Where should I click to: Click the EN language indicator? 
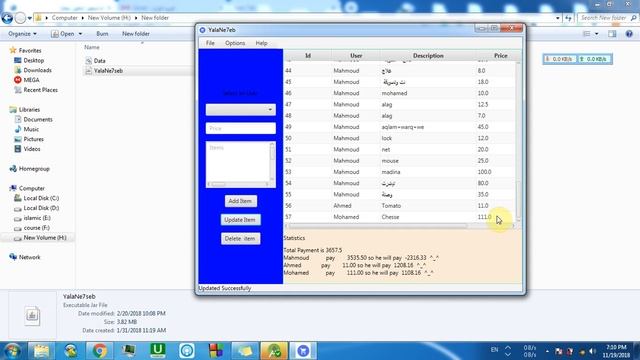494,349
